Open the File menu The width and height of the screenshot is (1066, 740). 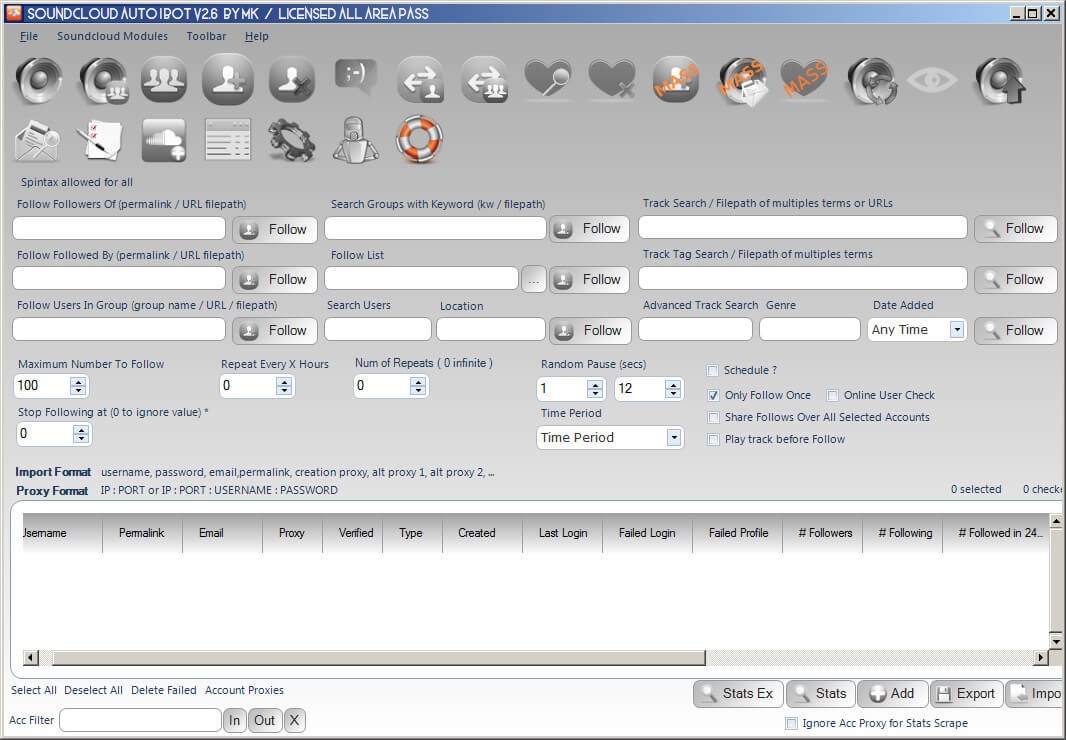(29, 36)
